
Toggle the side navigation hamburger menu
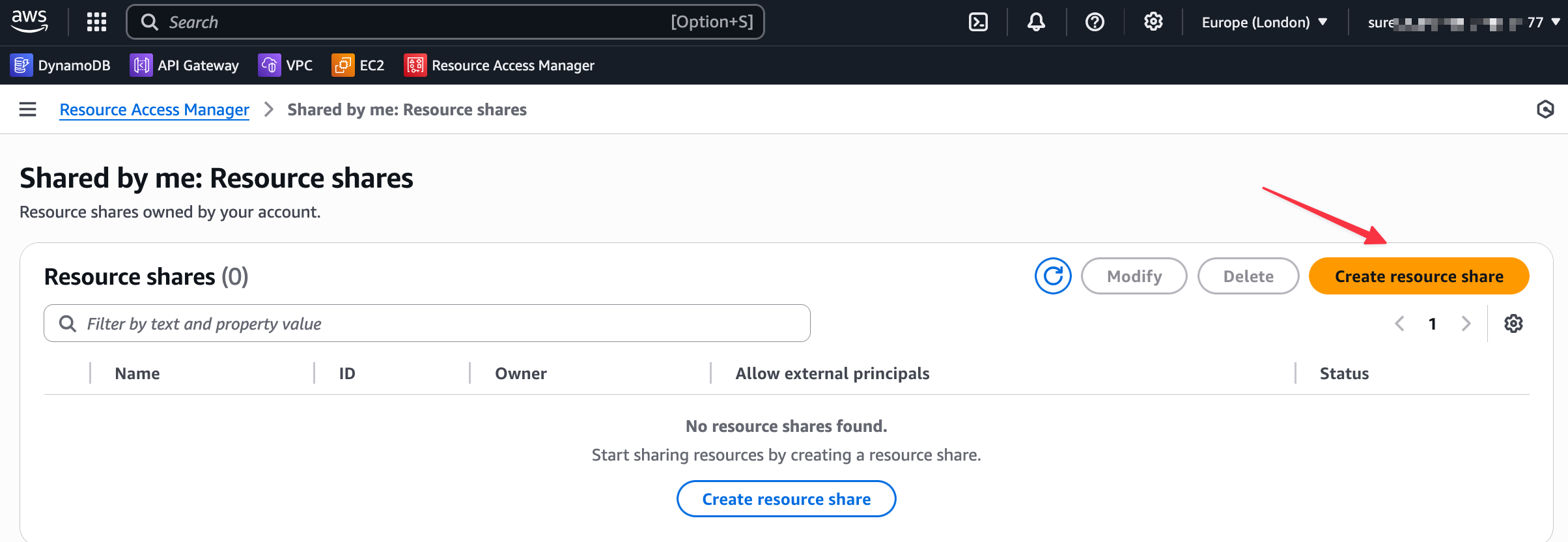pos(27,109)
